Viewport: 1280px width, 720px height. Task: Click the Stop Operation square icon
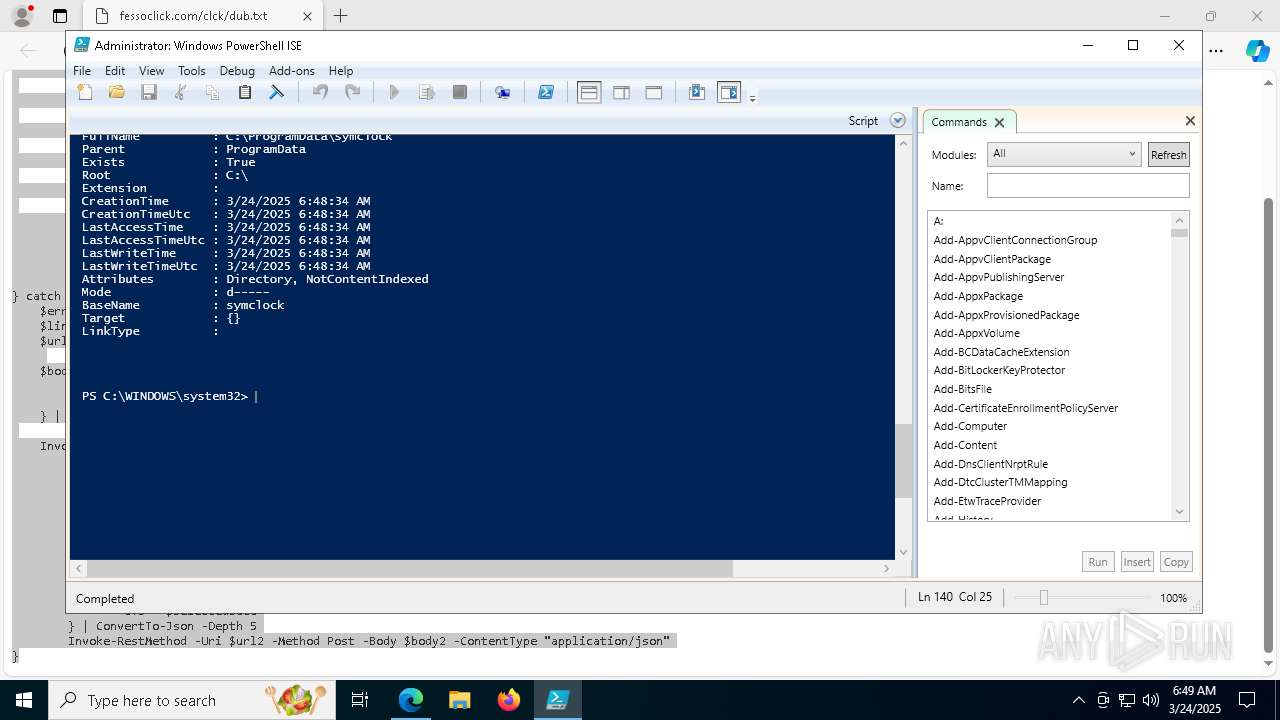point(460,92)
